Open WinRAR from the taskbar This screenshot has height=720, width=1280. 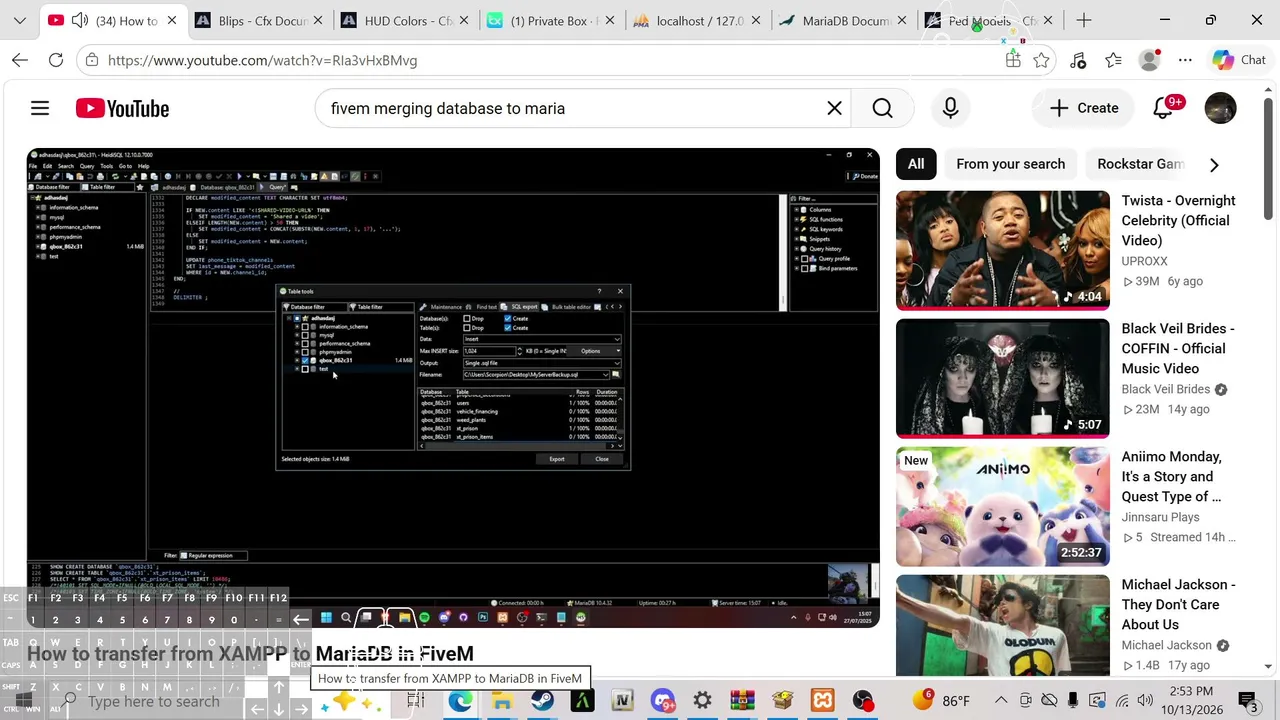point(742,701)
